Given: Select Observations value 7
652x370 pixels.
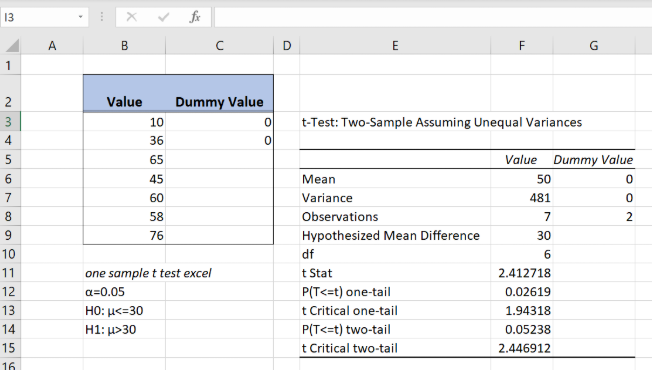Looking at the screenshot, I should point(522,216).
